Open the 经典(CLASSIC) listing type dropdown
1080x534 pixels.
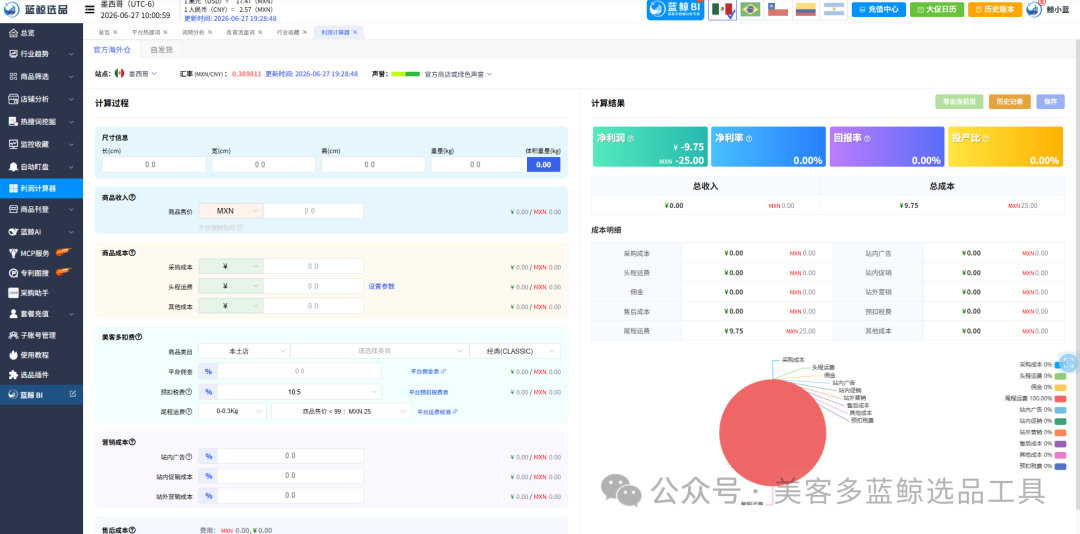pyautogui.click(x=515, y=351)
